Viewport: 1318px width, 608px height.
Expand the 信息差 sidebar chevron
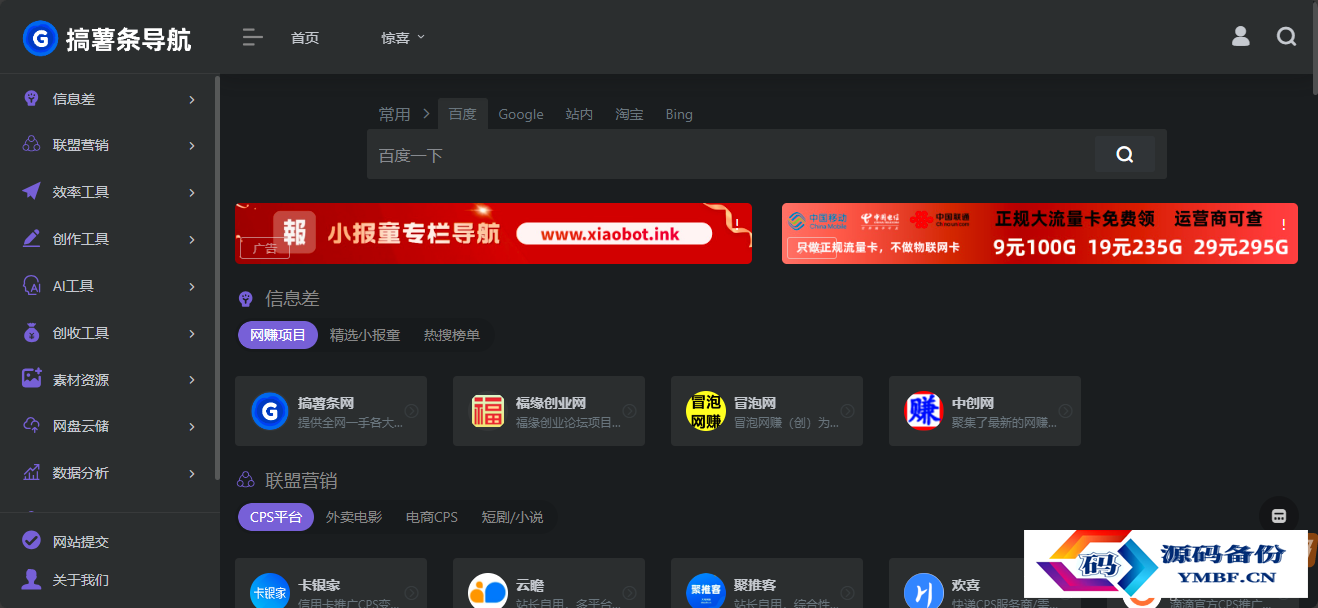(x=192, y=99)
